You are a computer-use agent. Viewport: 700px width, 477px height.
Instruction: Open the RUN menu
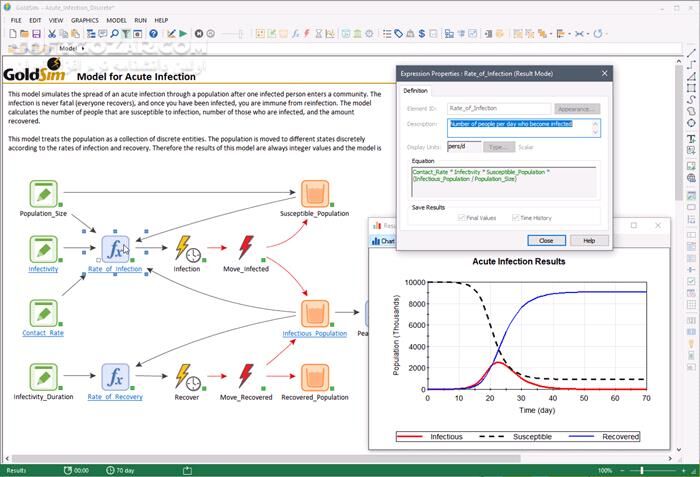coord(140,20)
